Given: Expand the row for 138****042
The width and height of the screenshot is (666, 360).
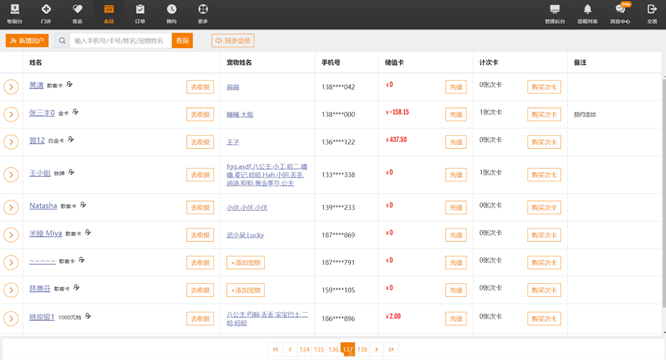Looking at the screenshot, I should tap(11, 87).
